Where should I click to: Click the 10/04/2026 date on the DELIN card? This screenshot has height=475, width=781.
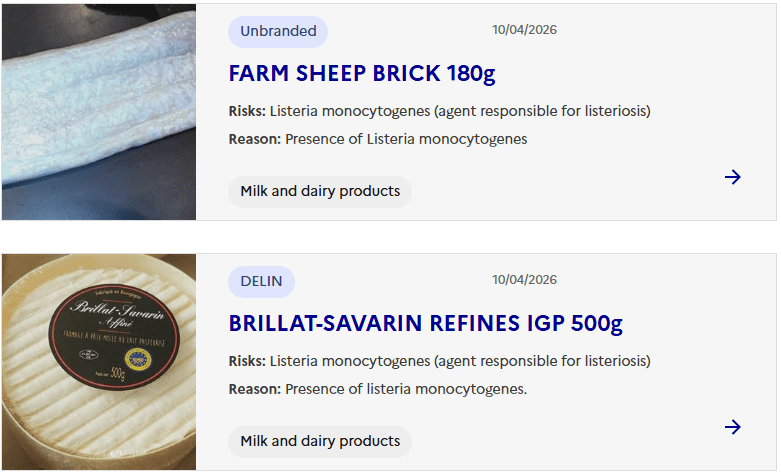pyautogui.click(x=524, y=280)
